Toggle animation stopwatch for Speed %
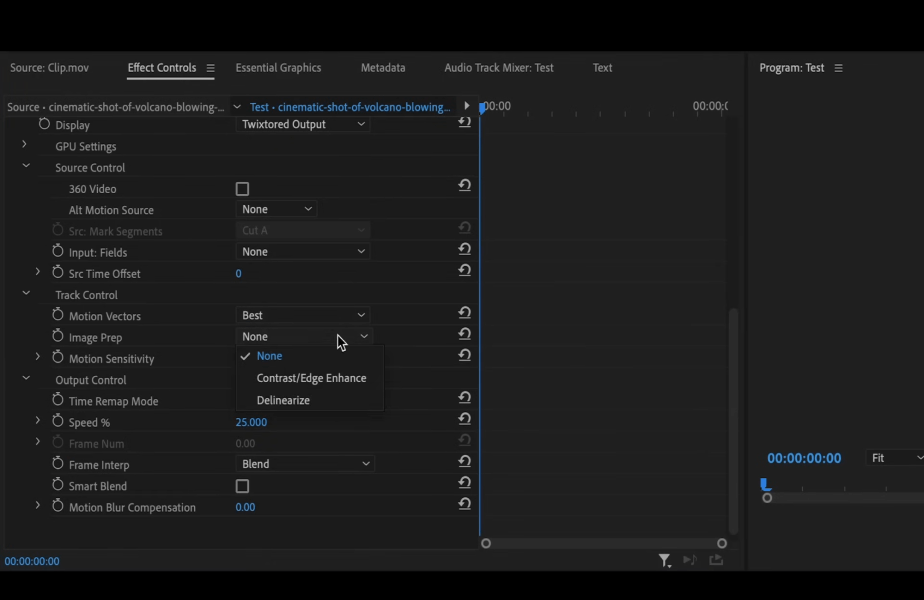The width and height of the screenshot is (924, 600). 57,421
